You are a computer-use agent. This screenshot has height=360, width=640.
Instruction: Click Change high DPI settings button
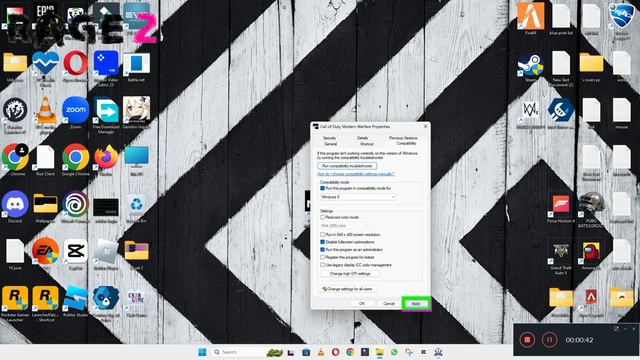click(350, 274)
